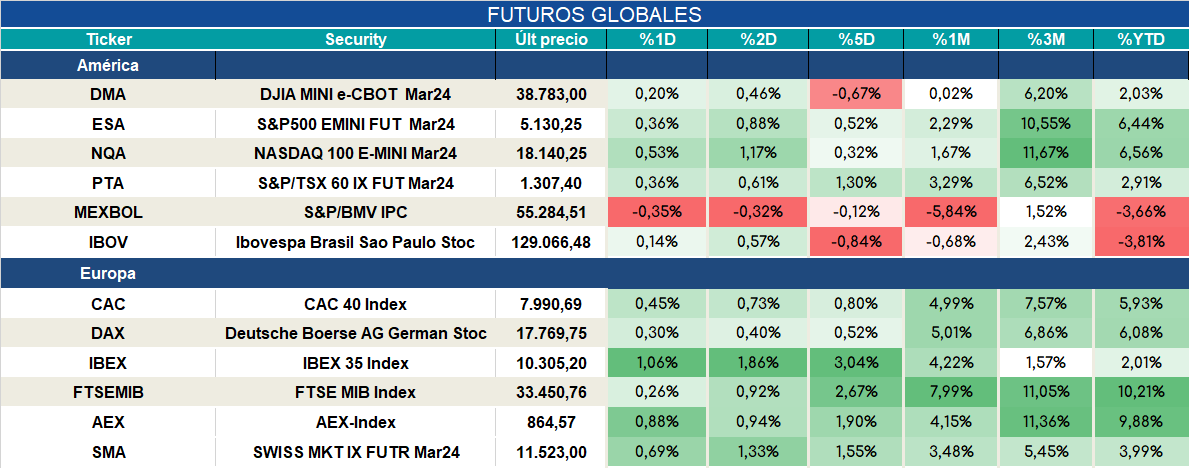
Task: Select the IBEX dark green 3,04% cell
Action: (855, 363)
